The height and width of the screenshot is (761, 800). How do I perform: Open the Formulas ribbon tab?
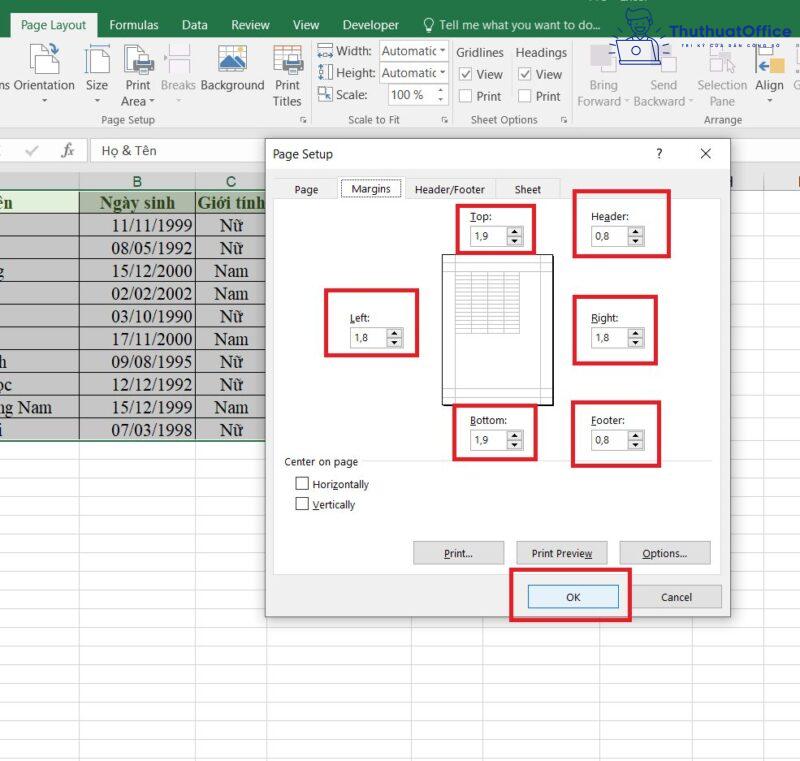[x=133, y=24]
